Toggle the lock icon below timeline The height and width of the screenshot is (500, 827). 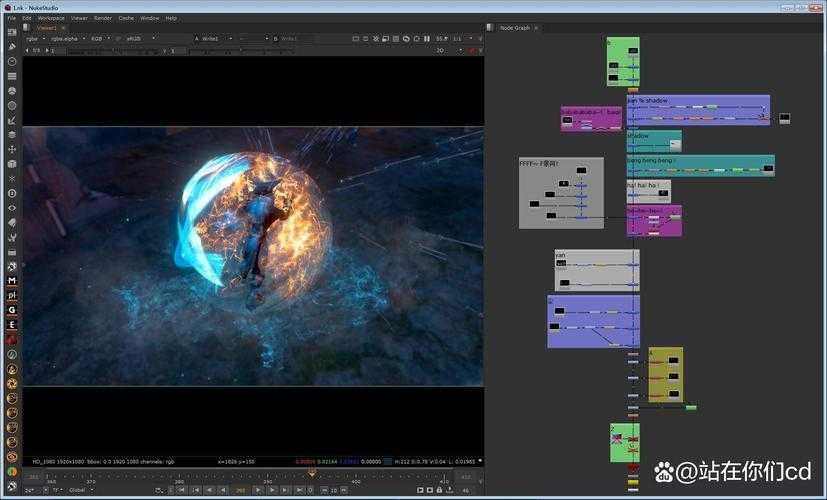(x=439, y=490)
